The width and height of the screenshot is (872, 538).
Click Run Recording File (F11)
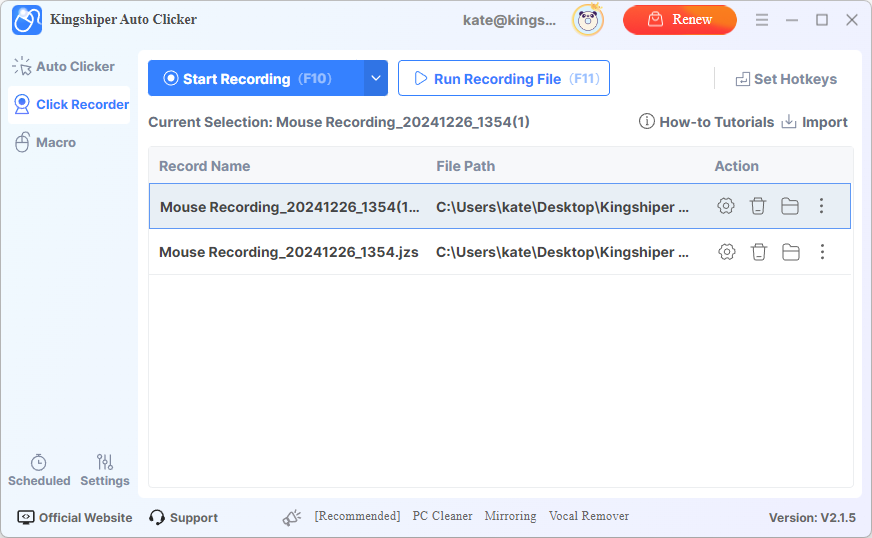click(504, 78)
